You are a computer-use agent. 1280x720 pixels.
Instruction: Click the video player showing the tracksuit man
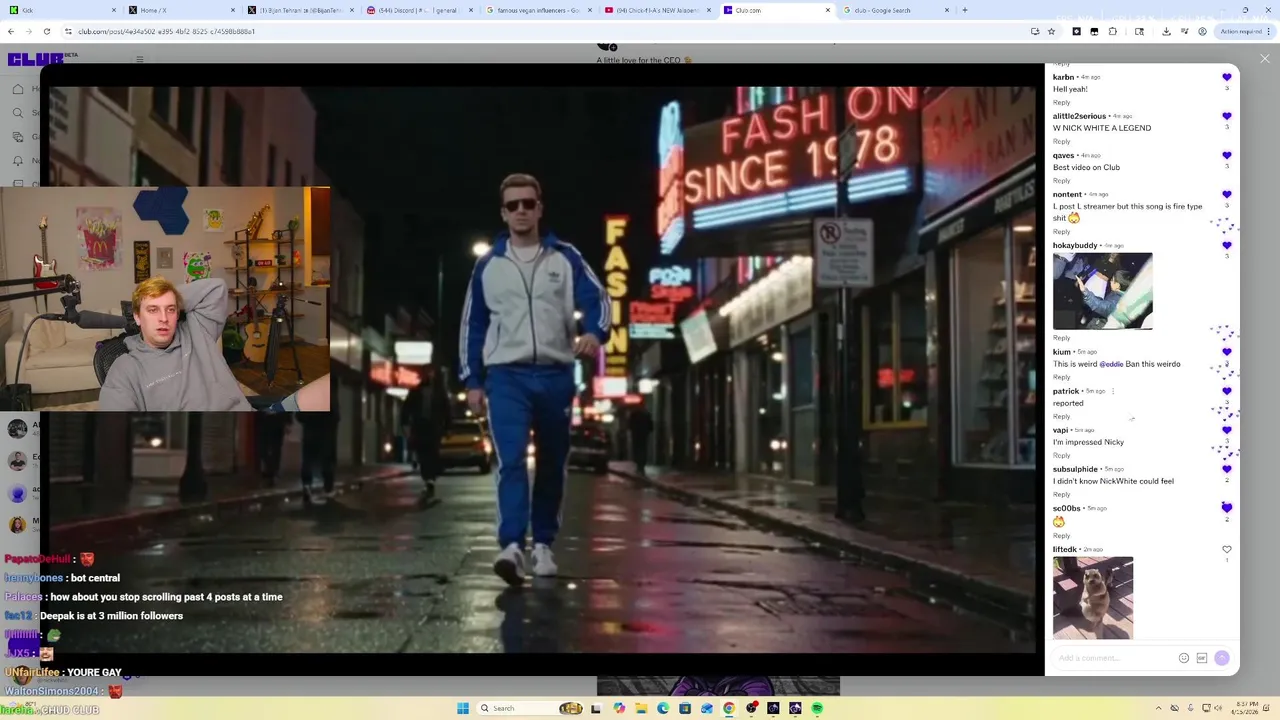click(x=542, y=369)
